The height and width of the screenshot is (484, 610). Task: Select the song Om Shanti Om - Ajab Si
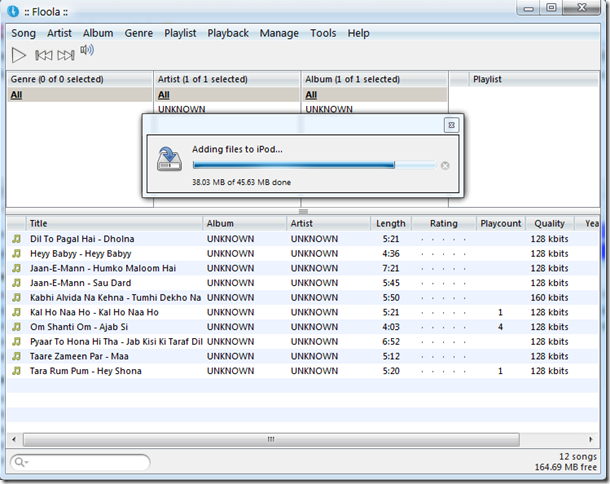coord(302,326)
